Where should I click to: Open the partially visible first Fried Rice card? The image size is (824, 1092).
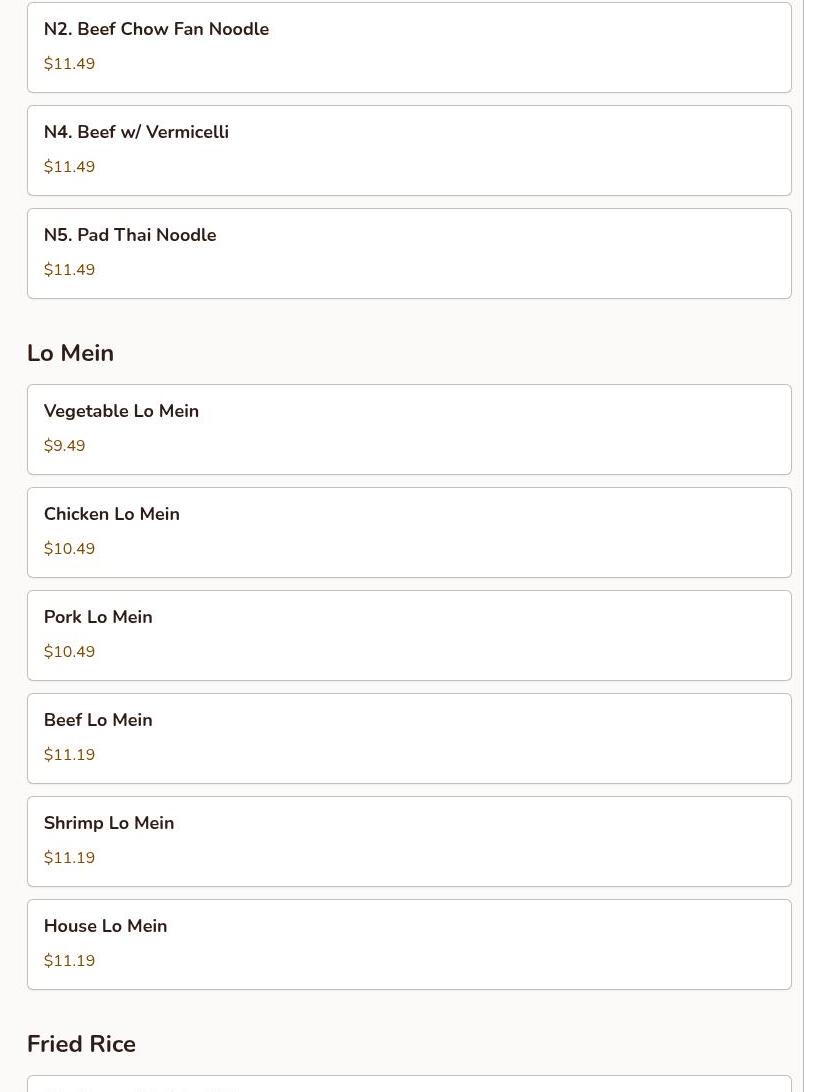click(409, 1084)
